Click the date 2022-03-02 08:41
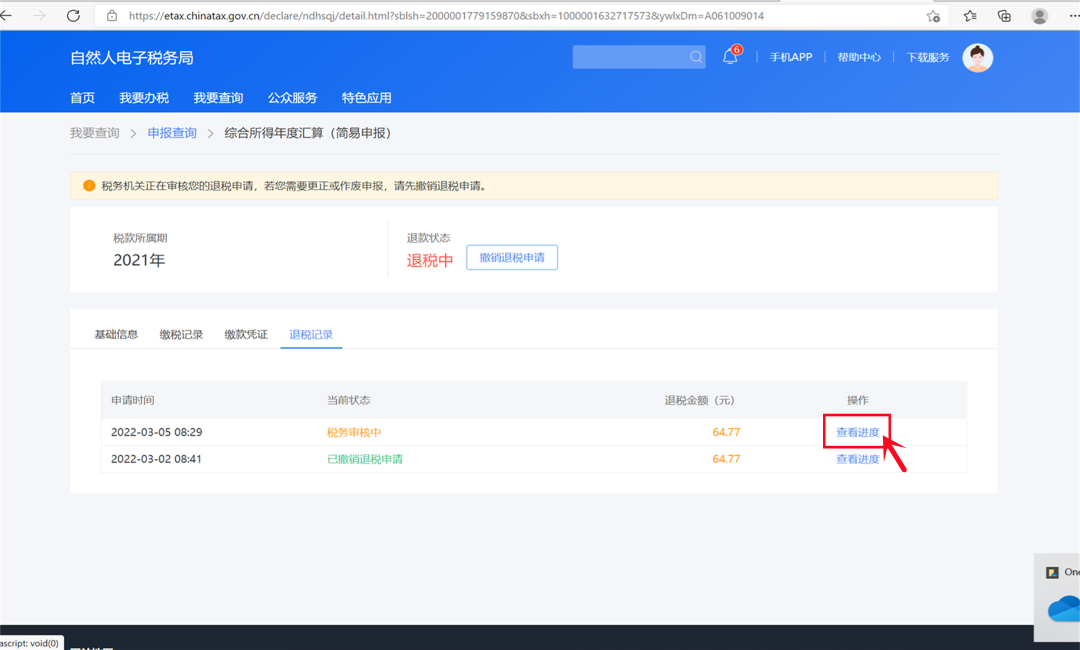Viewport: 1080px width, 650px height. tap(156, 459)
